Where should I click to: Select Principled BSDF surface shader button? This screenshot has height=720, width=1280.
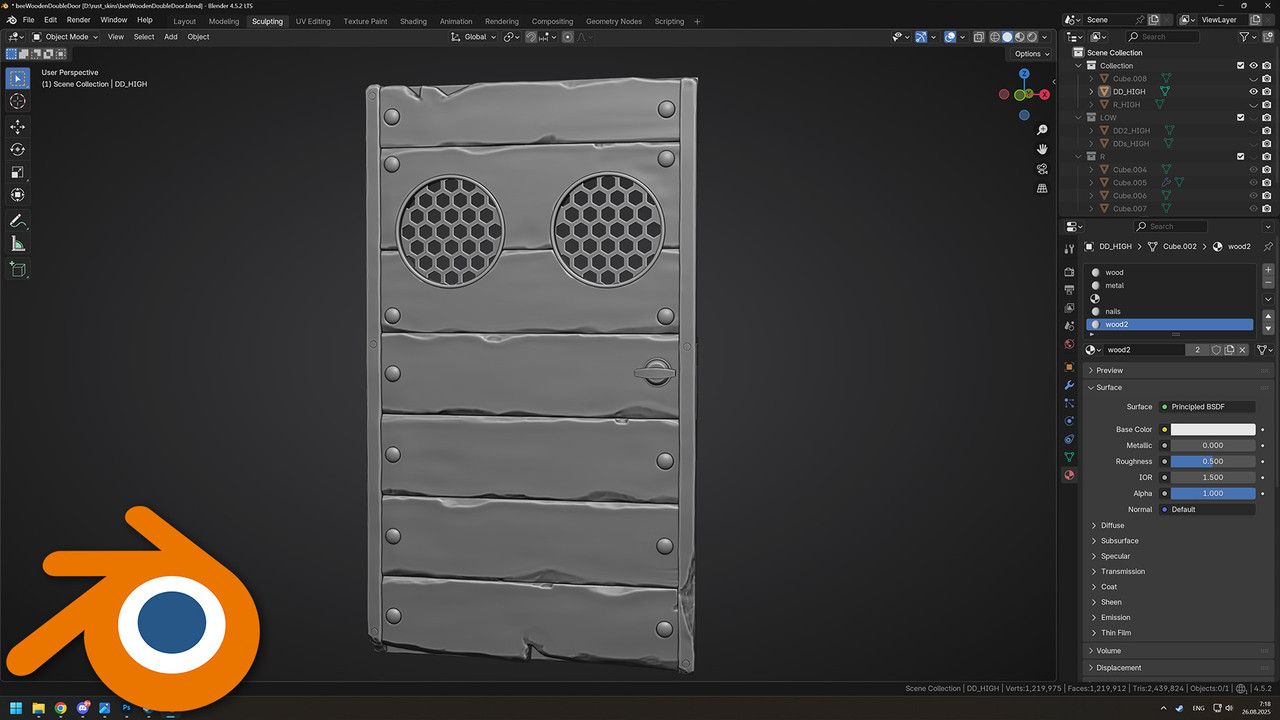[1207, 407]
